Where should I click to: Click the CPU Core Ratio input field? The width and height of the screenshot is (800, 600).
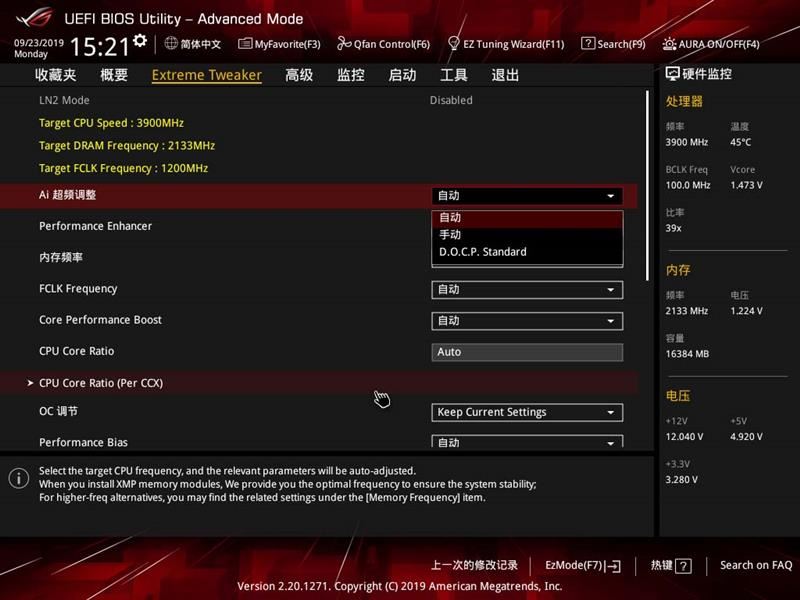[527, 352]
